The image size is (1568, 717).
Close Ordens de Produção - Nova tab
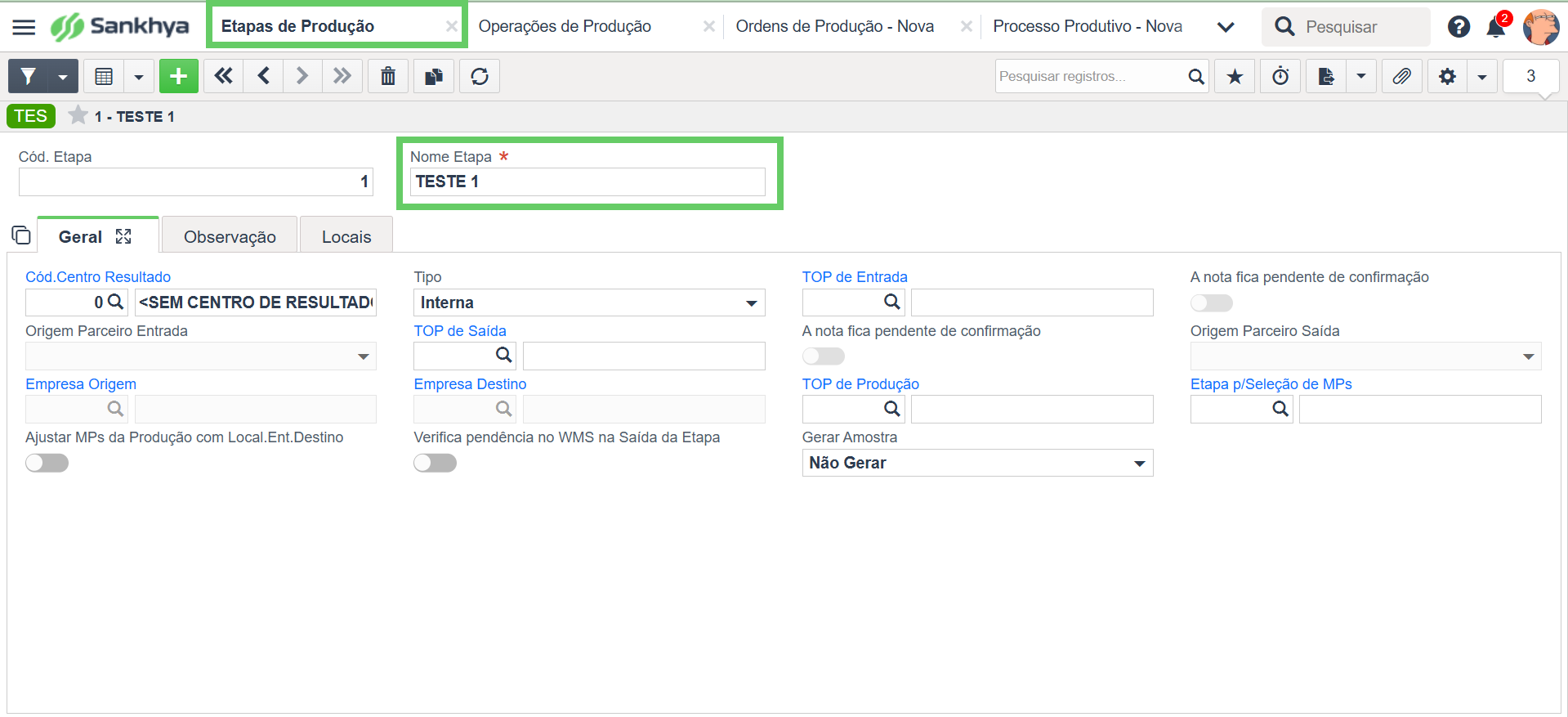(966, 26)
